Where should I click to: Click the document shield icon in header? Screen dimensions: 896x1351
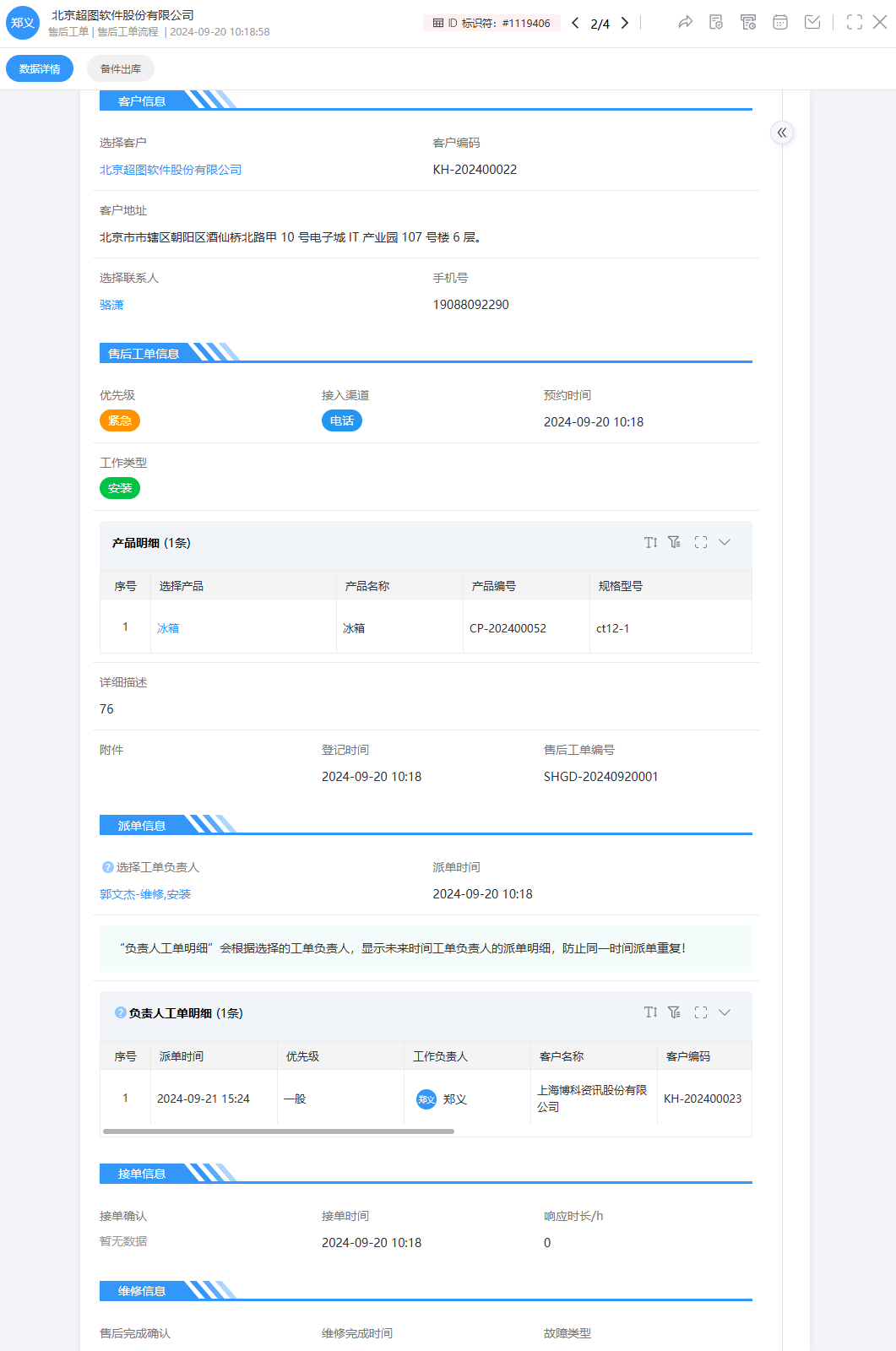pyautogui.click(x=716, y=23)
